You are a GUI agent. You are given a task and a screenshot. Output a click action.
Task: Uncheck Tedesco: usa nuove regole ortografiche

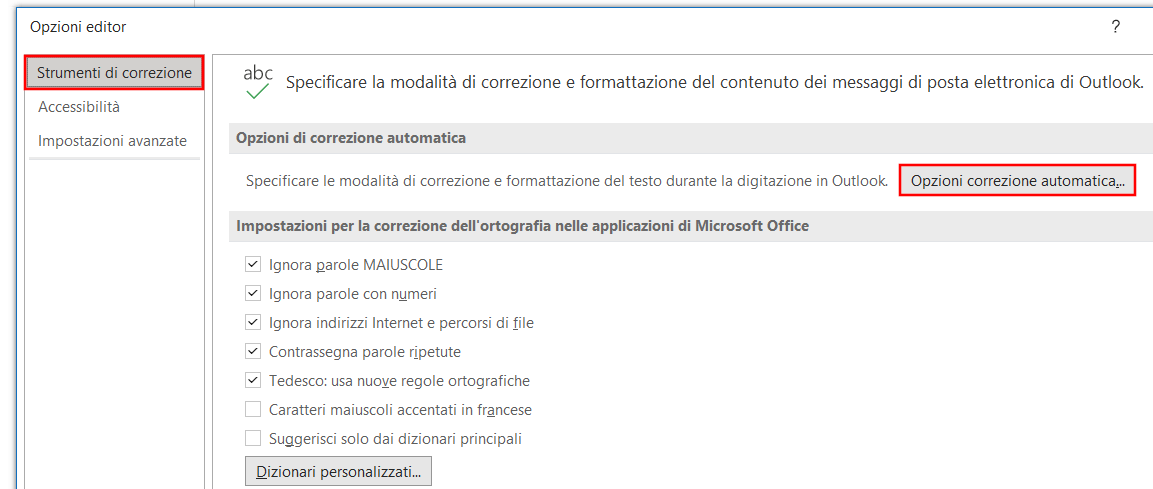point(253,381)
